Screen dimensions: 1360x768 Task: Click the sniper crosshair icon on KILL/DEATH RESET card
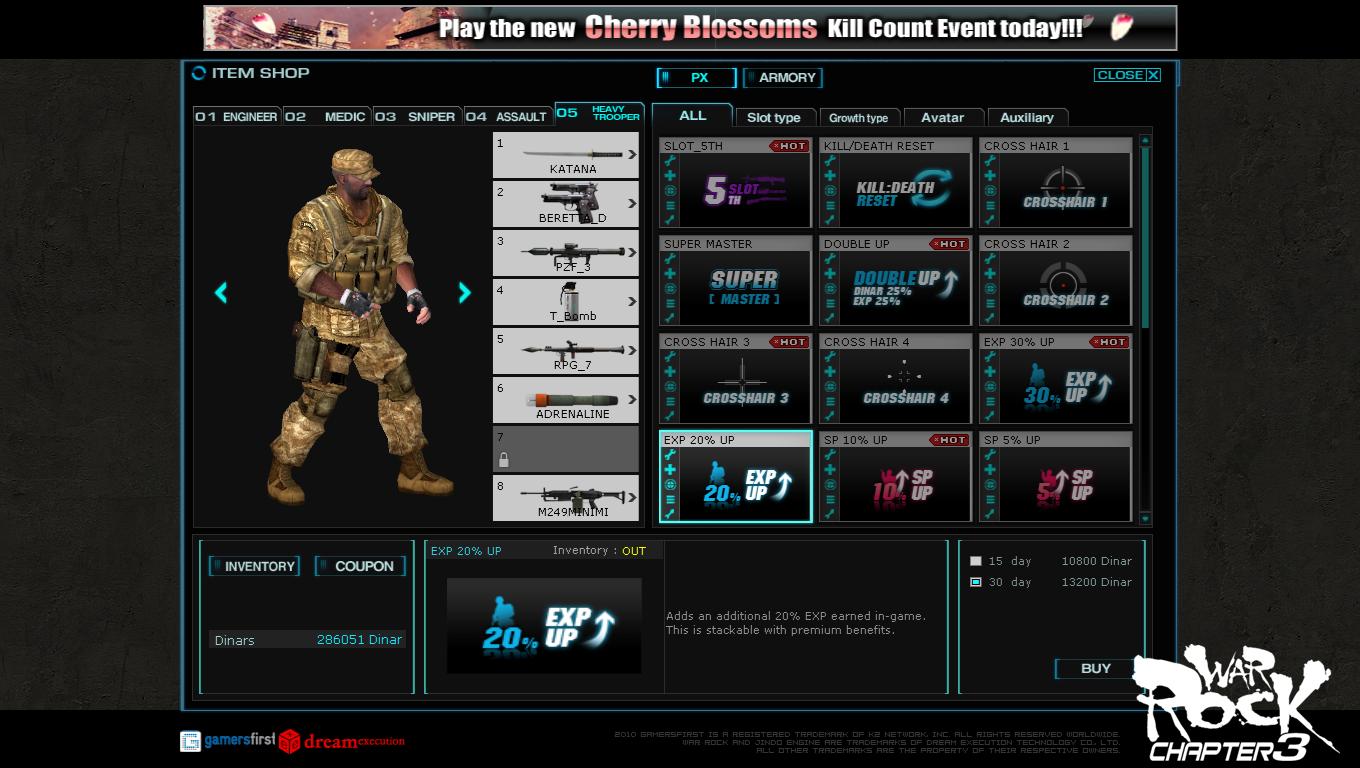tap(830, 190)
